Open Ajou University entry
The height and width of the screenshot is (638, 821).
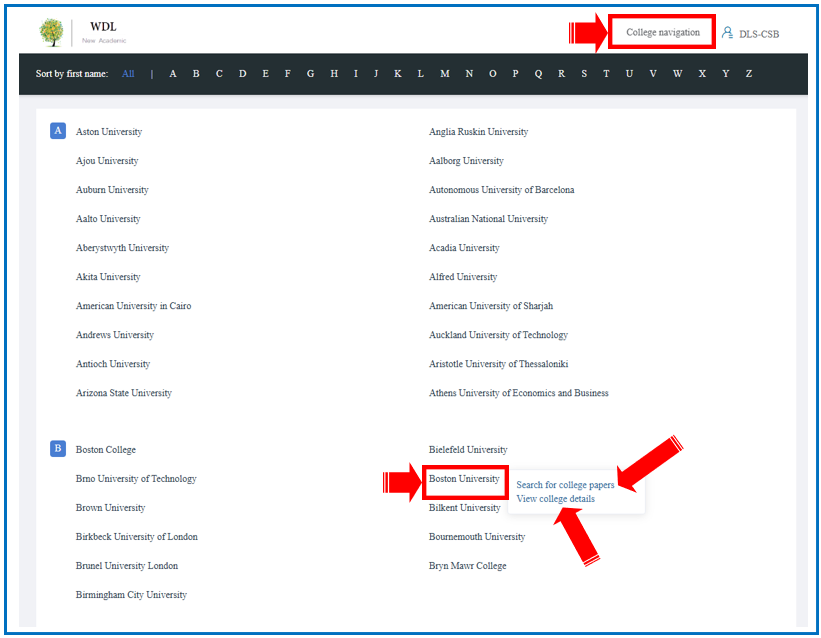(107, 161)
